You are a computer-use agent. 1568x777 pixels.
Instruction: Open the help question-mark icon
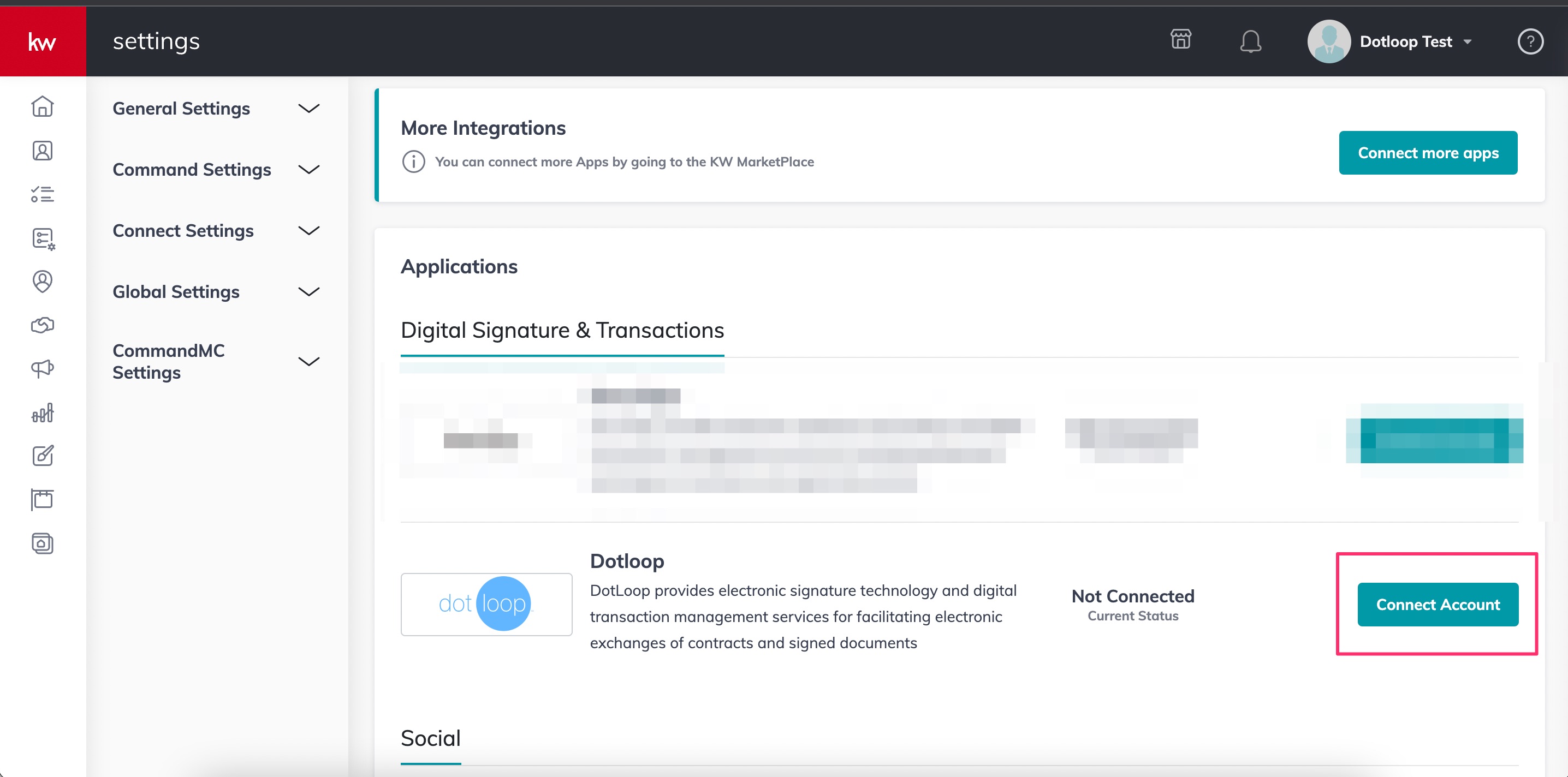click(1531, 41)
